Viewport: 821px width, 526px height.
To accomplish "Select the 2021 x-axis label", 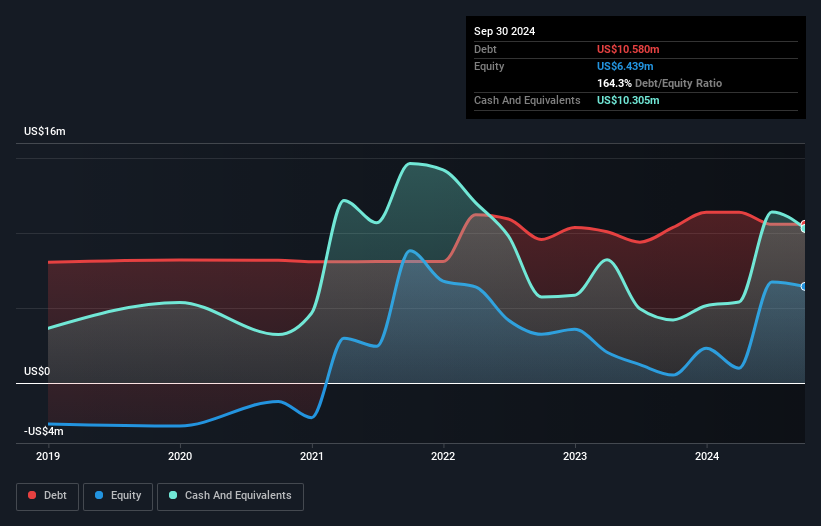I will (312, 456).
